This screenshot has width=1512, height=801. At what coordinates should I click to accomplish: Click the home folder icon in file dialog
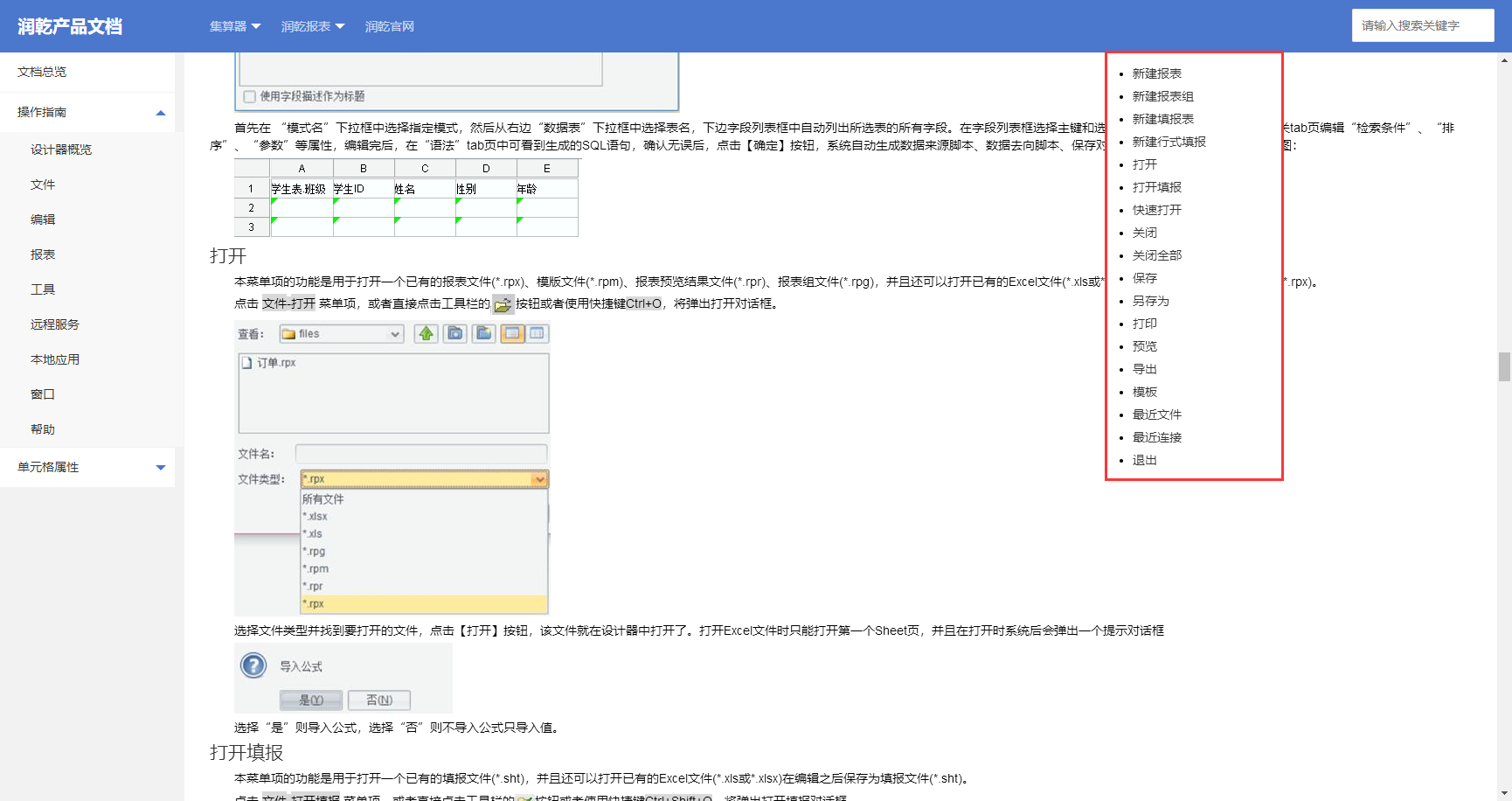coord(454,333)
